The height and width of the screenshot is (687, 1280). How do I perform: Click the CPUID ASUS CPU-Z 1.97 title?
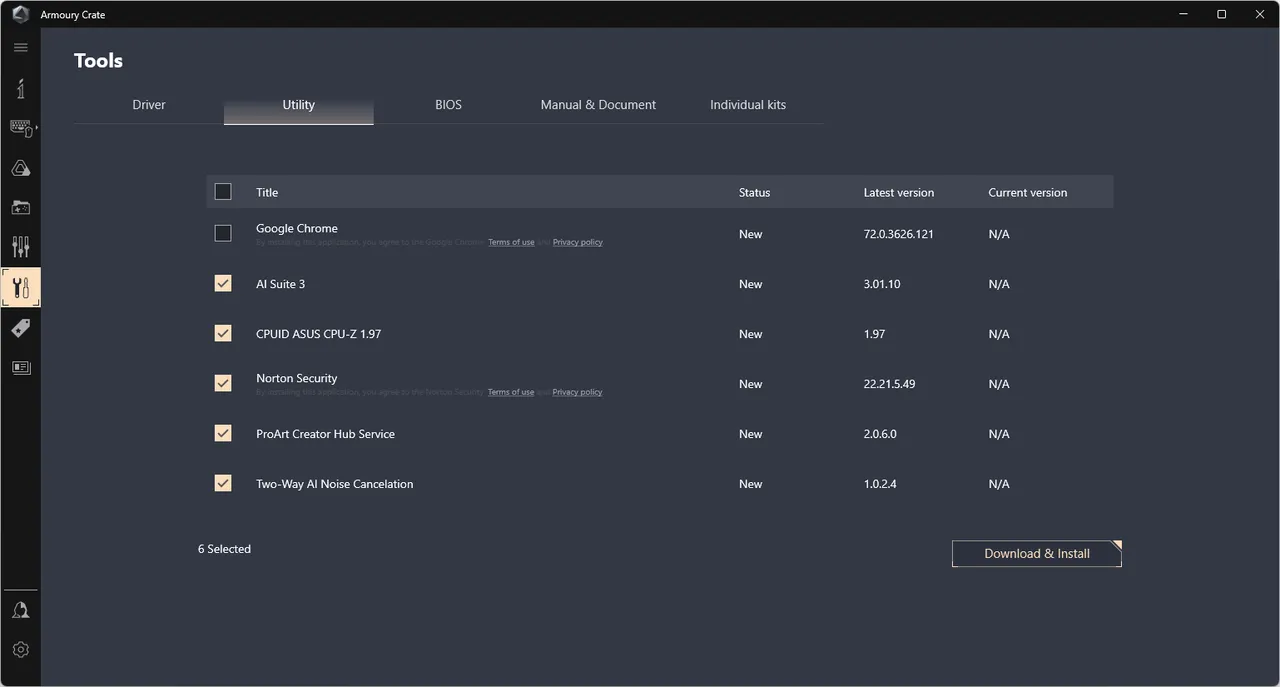pos(319,334)
